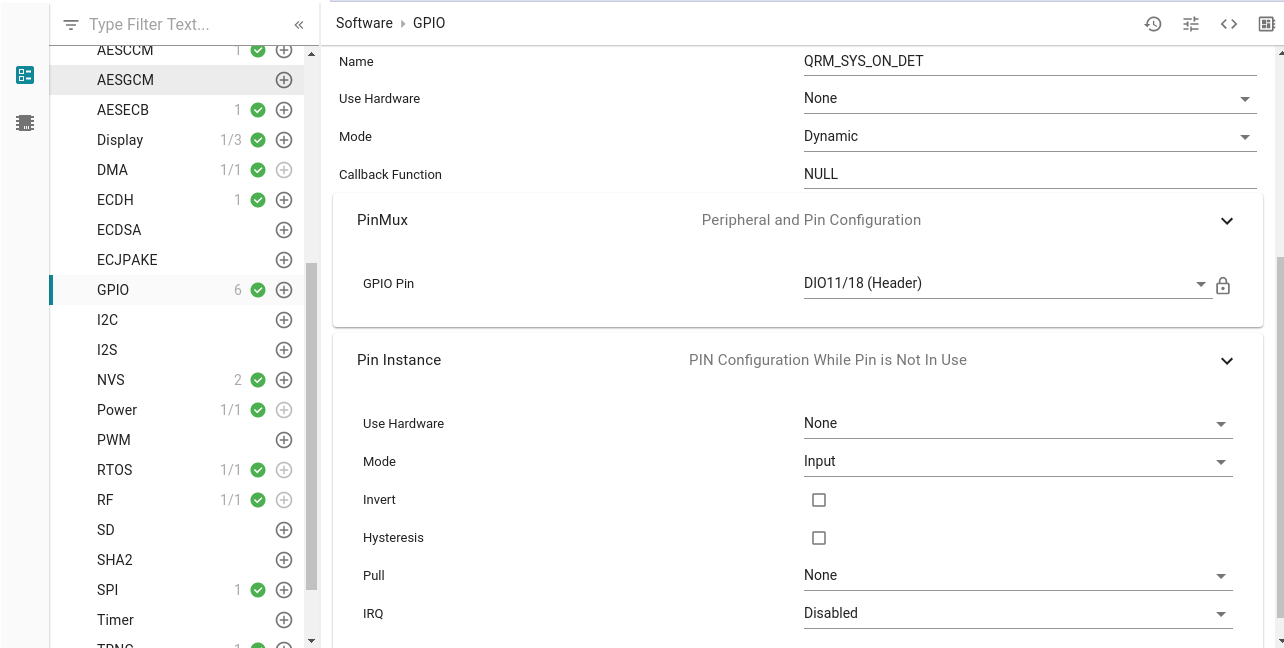Open the GPIO Pin dropdown
Screen dimensions: 1284x648
(1005, 284)
